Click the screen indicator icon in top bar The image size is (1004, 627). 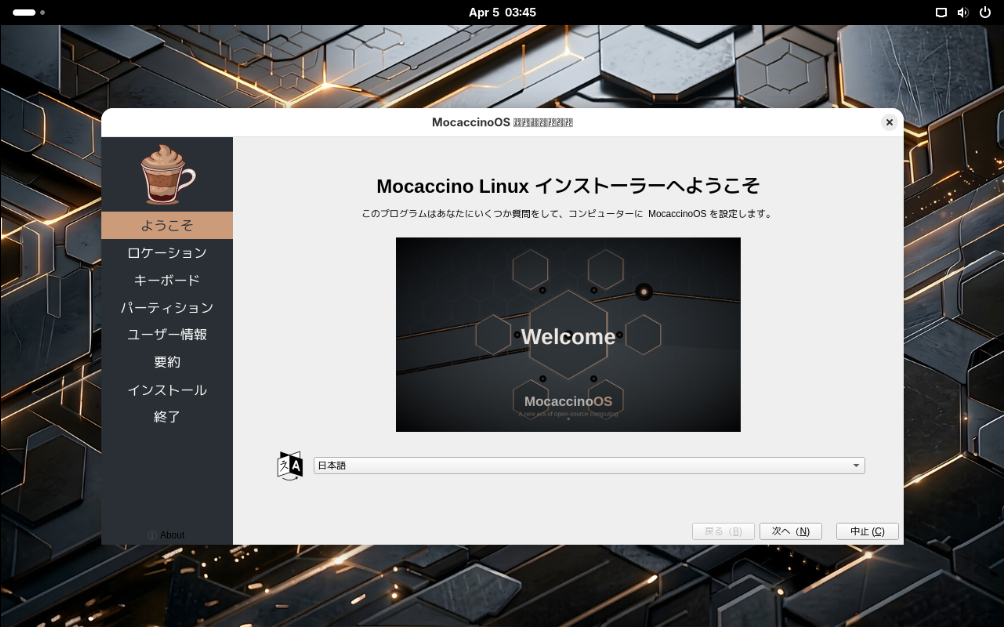pyautogui.click(x=940, y=12)
